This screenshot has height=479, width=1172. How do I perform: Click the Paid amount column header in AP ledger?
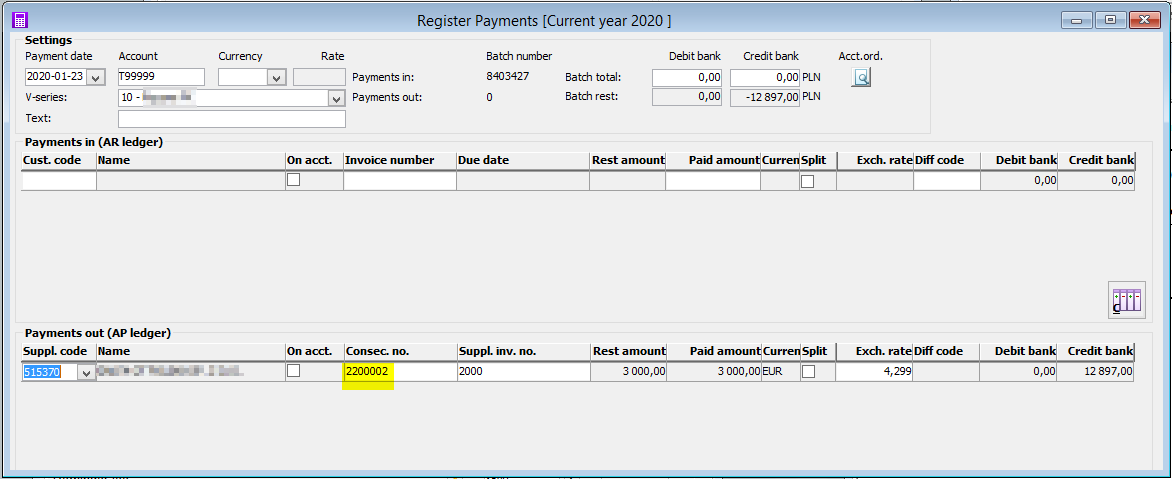coord(724,351)
